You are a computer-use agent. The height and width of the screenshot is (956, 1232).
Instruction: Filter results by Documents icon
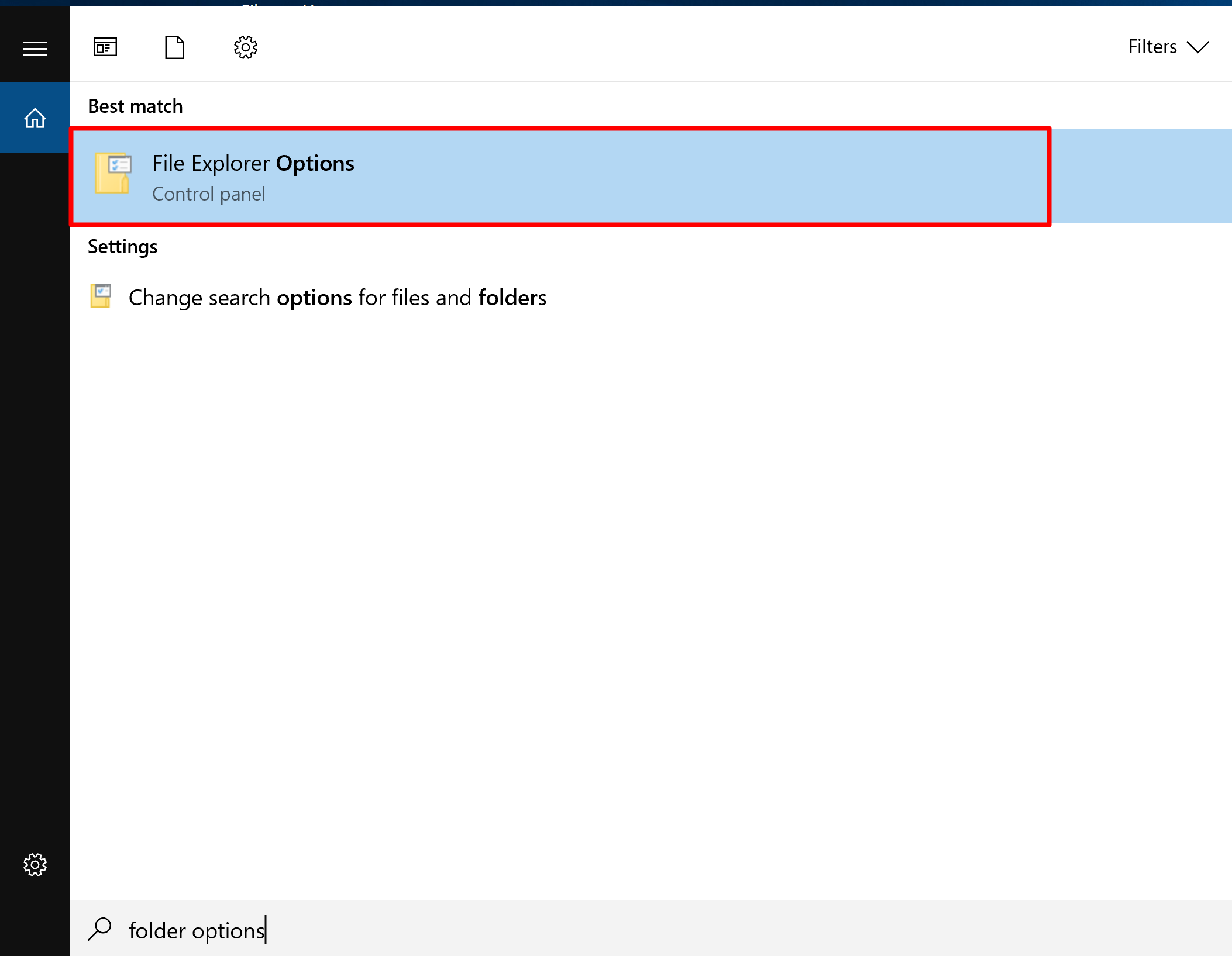point(174,47)
